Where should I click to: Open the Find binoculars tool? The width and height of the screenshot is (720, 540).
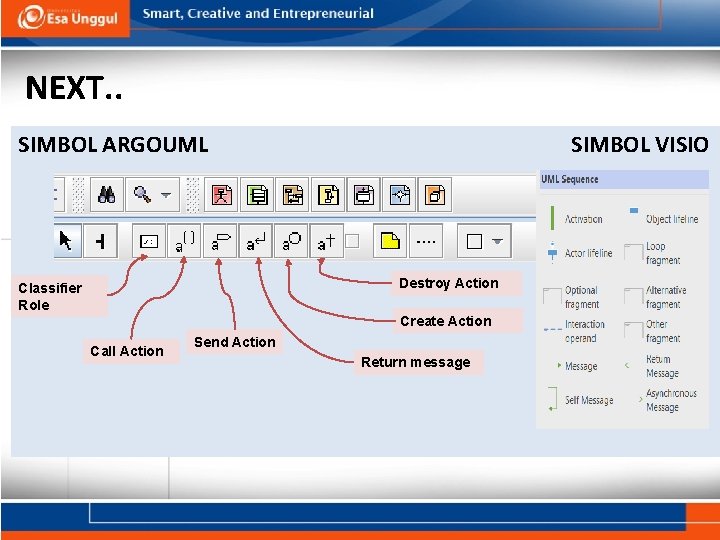pos(107,195)
